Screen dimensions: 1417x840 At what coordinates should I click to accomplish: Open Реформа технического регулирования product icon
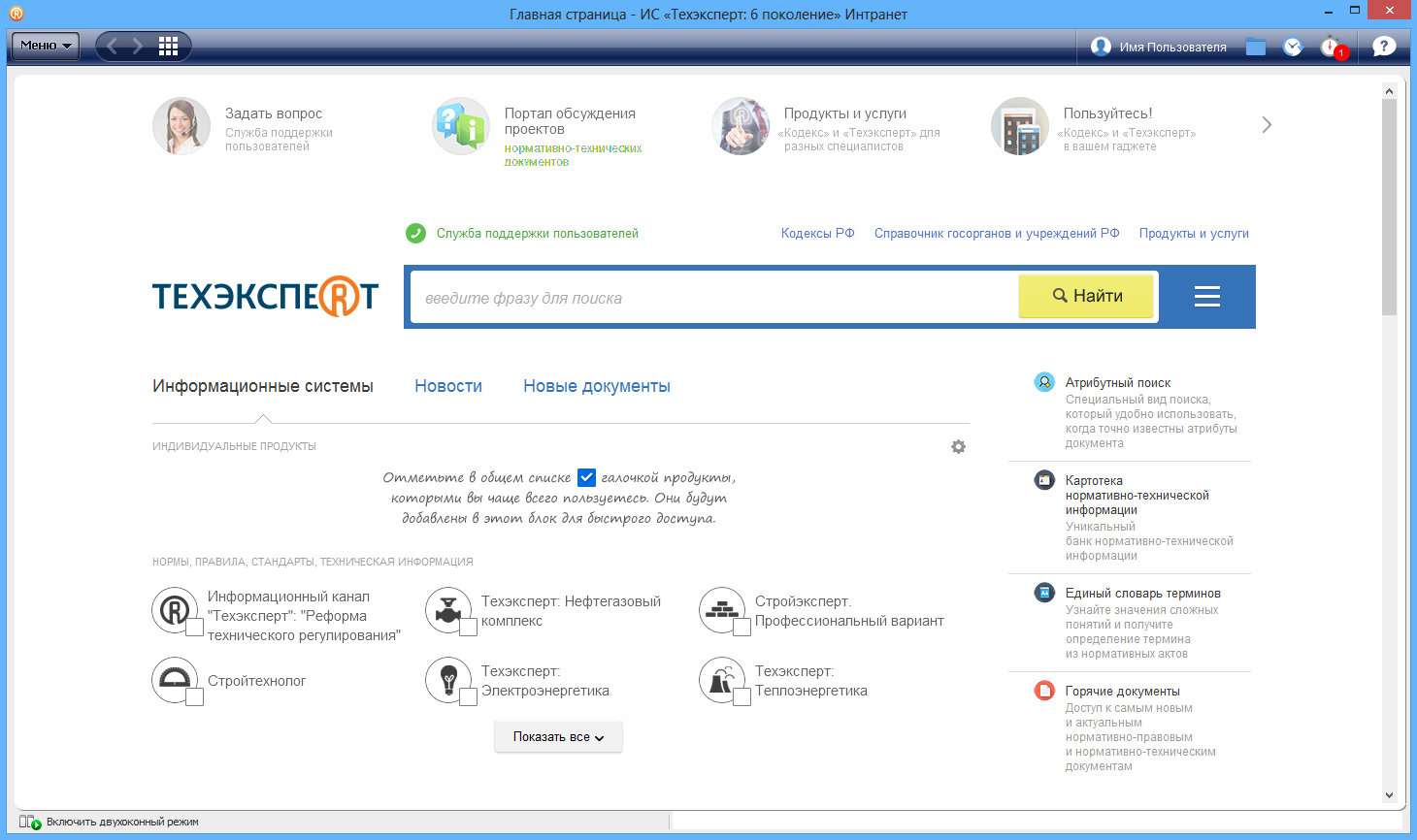pyautogui.click(x=175, y=610)
